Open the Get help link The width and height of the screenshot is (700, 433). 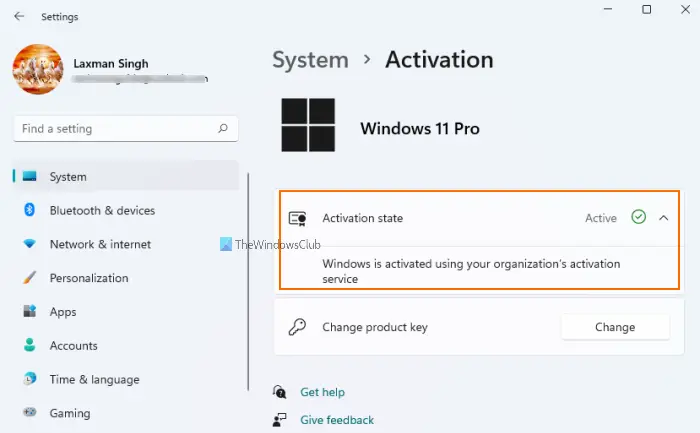pyautogui.click(x=322, y=392)
